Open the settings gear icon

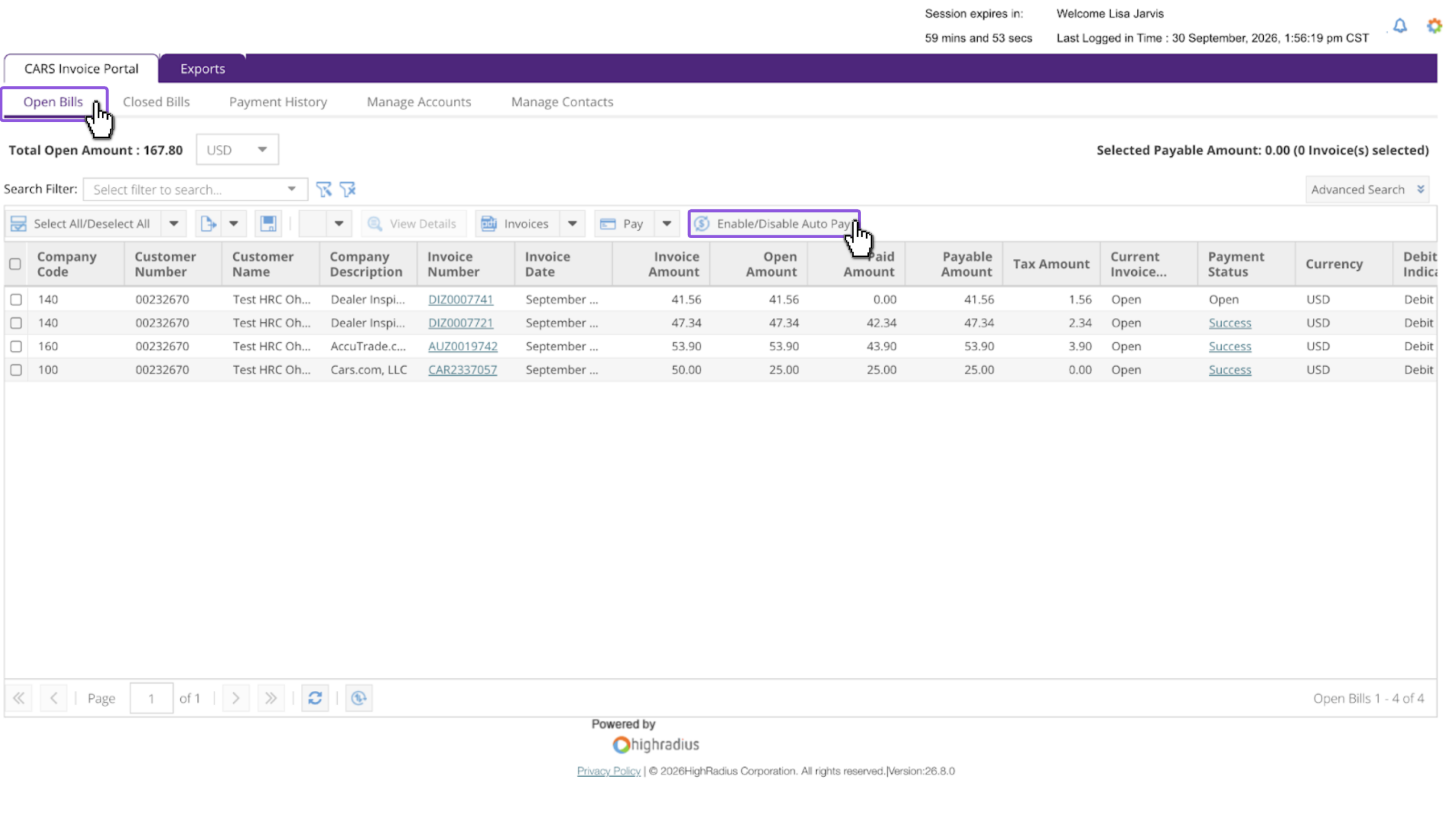[1434, 26]
